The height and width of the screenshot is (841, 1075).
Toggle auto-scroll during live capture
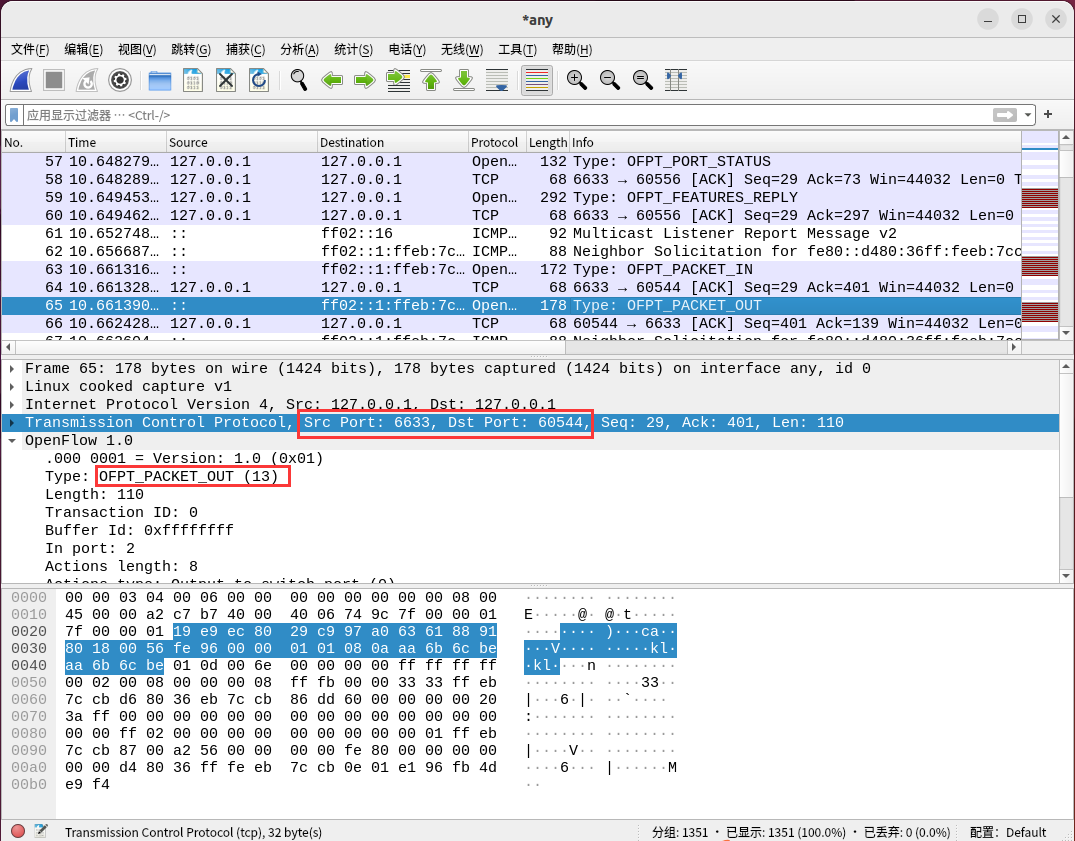(x=496, y=80)
